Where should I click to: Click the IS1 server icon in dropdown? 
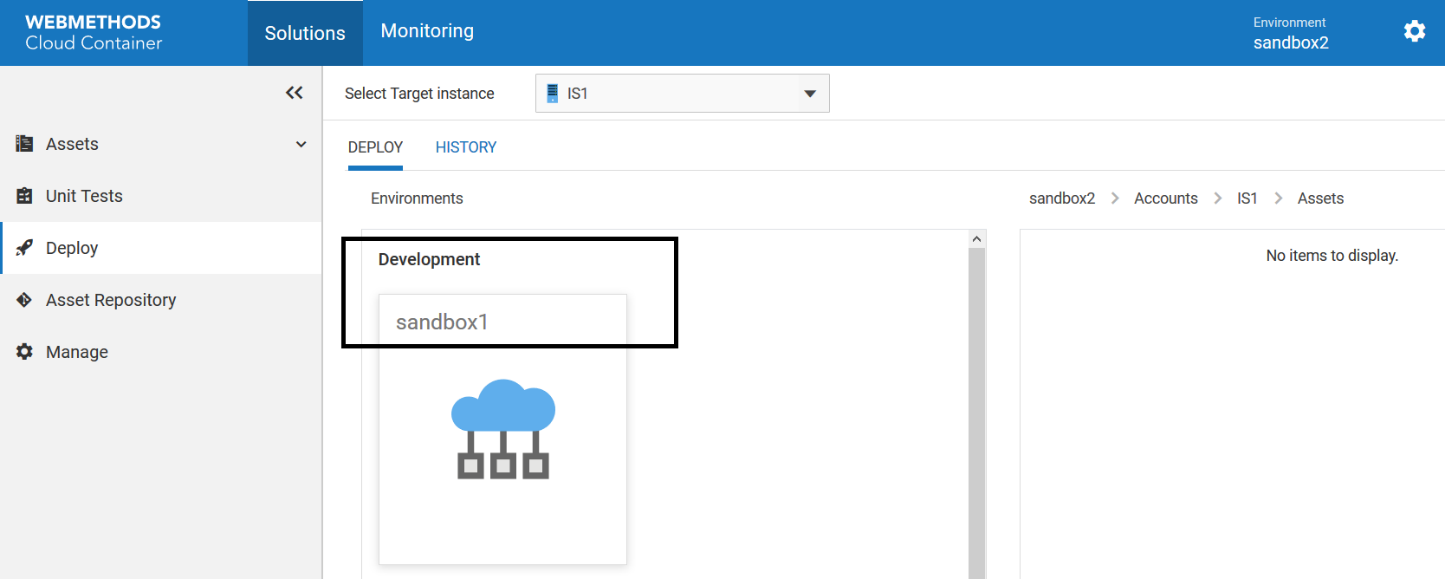click(x=552, y=94)
